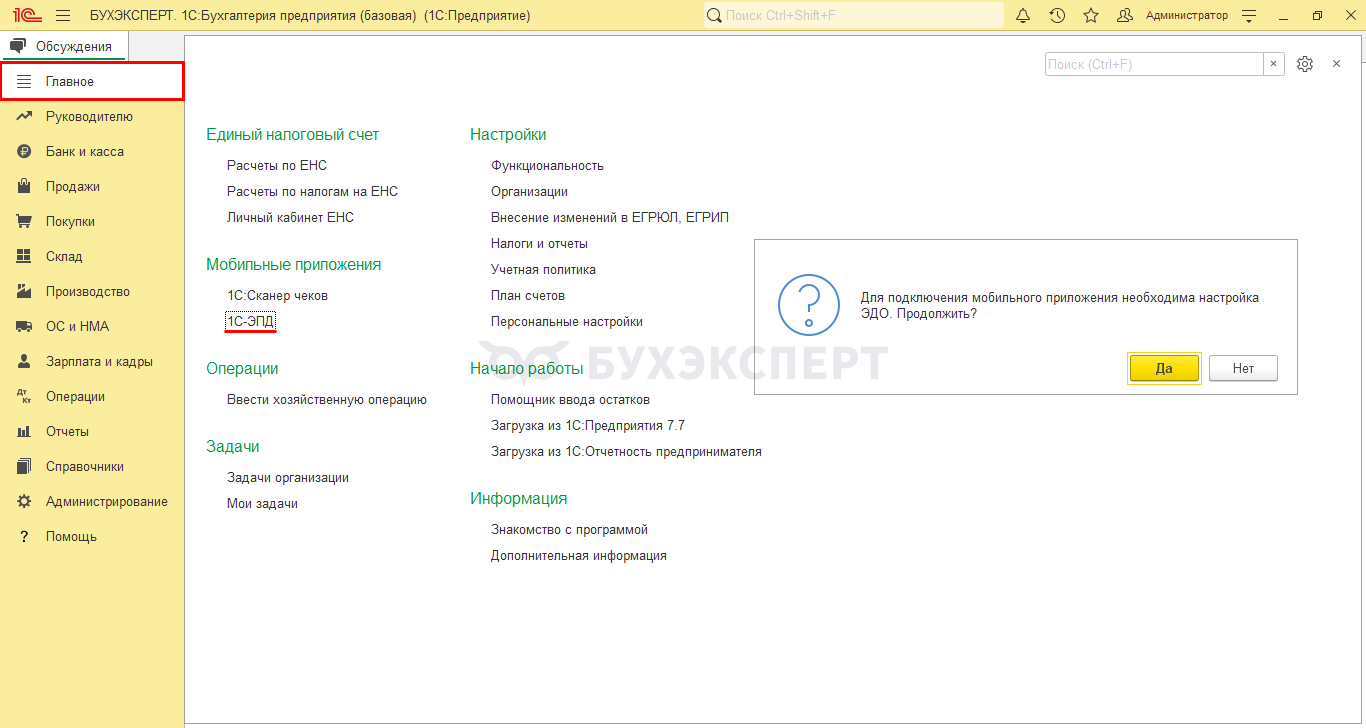Open the 1С-ЭПД link

(250, 321)
